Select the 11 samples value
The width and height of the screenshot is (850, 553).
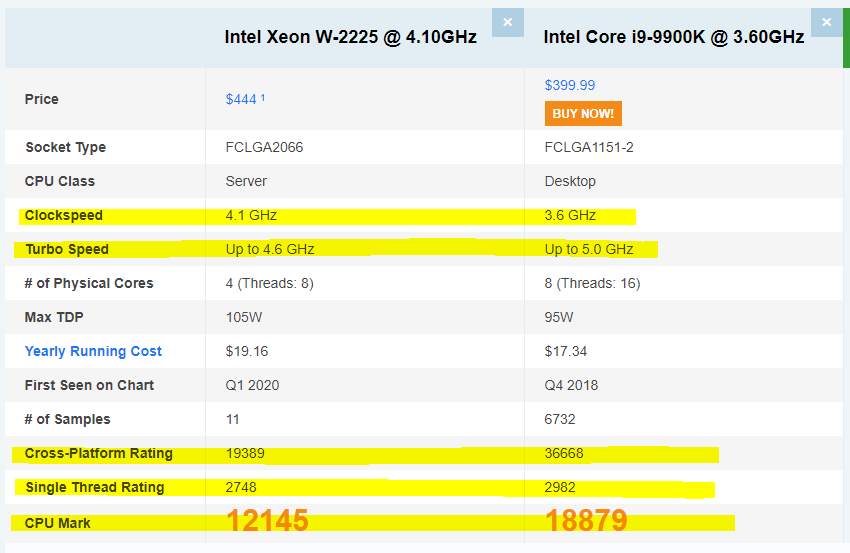232,419
